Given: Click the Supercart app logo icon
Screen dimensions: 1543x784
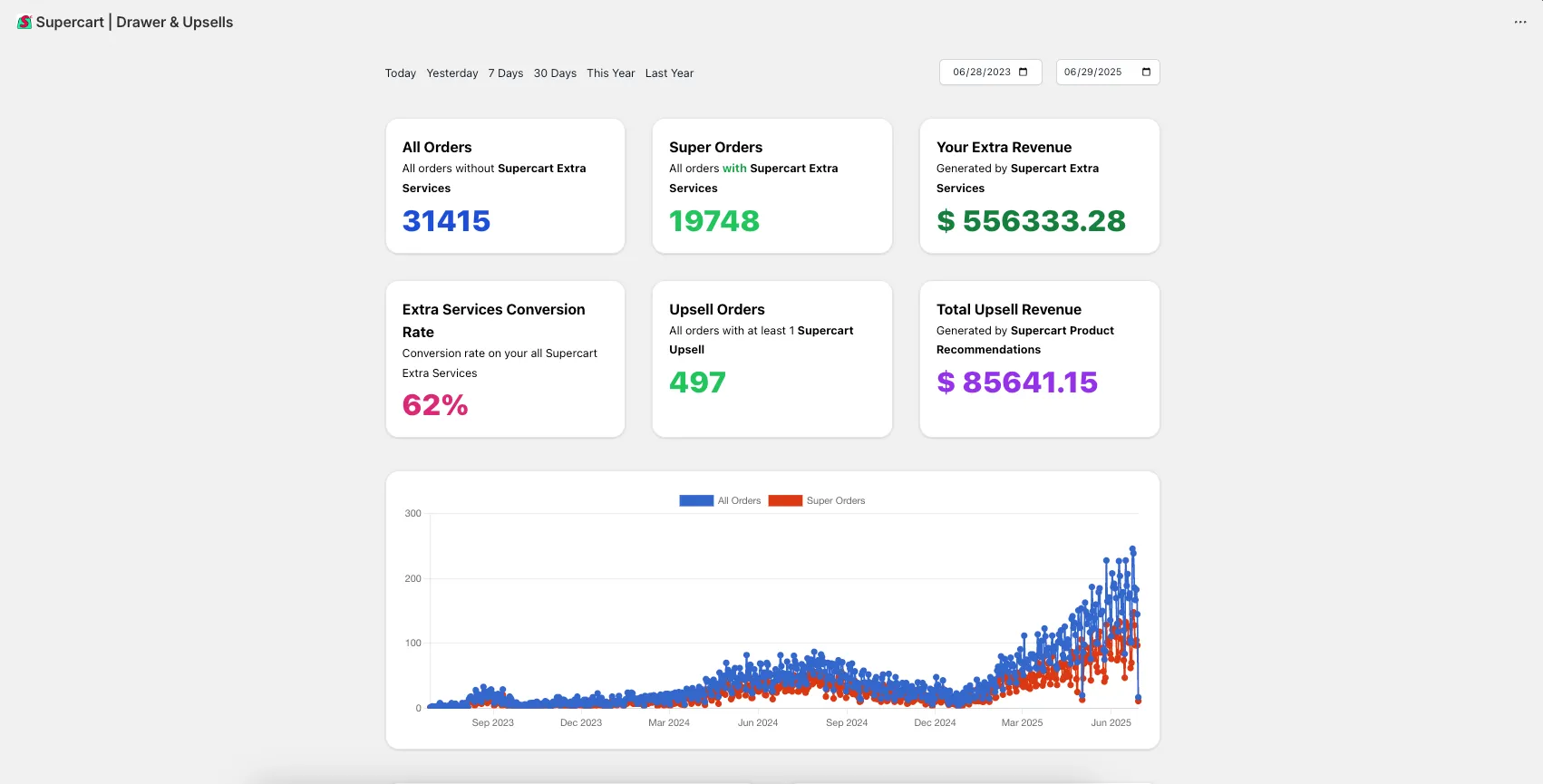Looking at the screenshot, I should pyautogui.click(x=24, y=22).
